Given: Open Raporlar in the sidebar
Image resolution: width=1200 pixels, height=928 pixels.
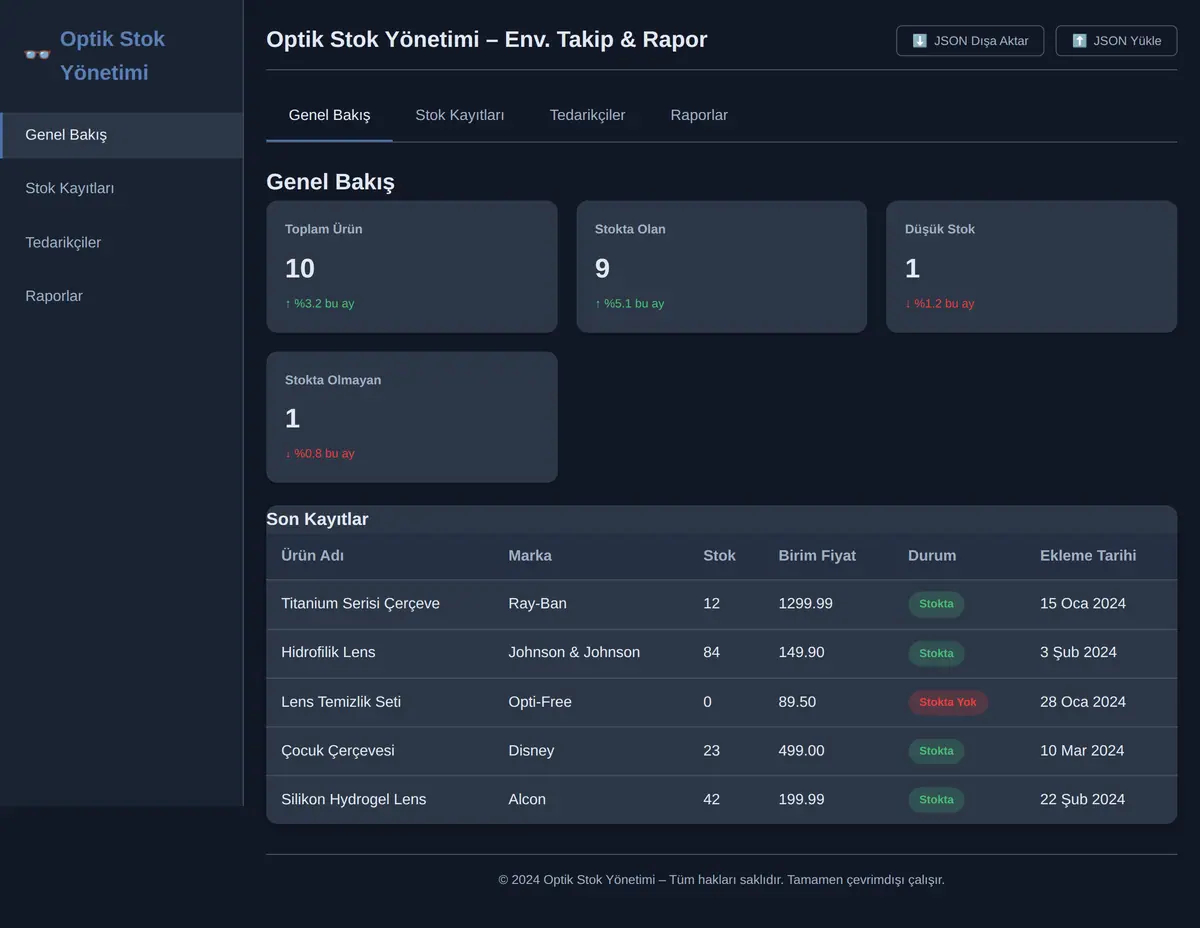Looking at the screenshot, I should point(121,296).
